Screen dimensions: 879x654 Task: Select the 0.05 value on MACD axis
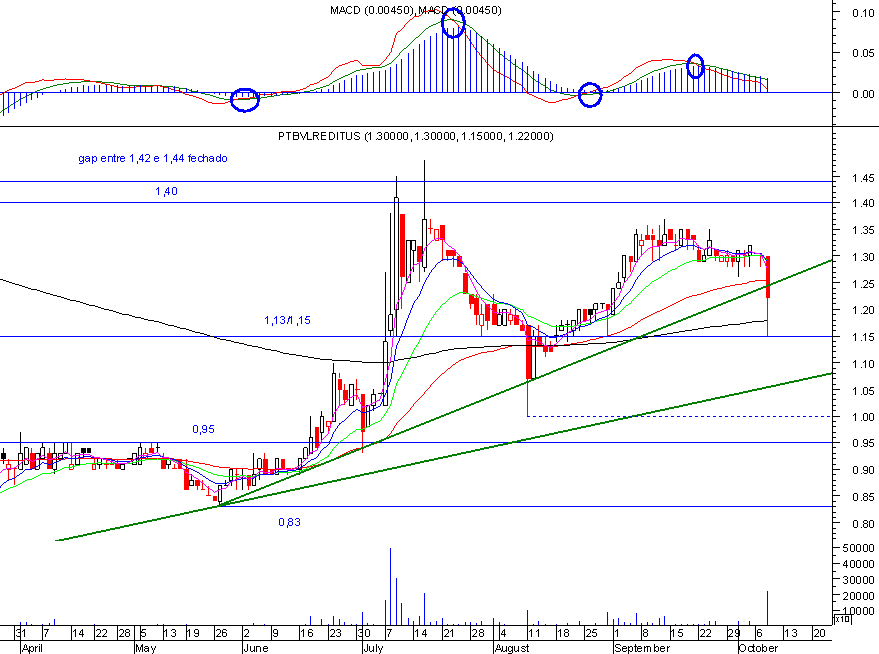click(x=863, y=53)
